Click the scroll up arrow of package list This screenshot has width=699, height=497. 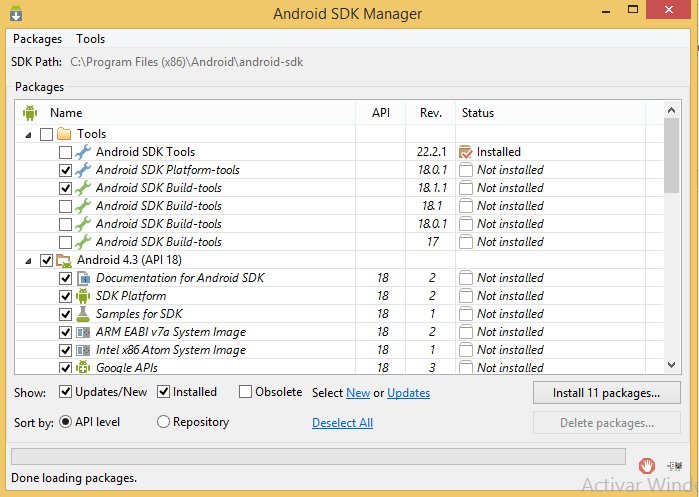[671, 110]
